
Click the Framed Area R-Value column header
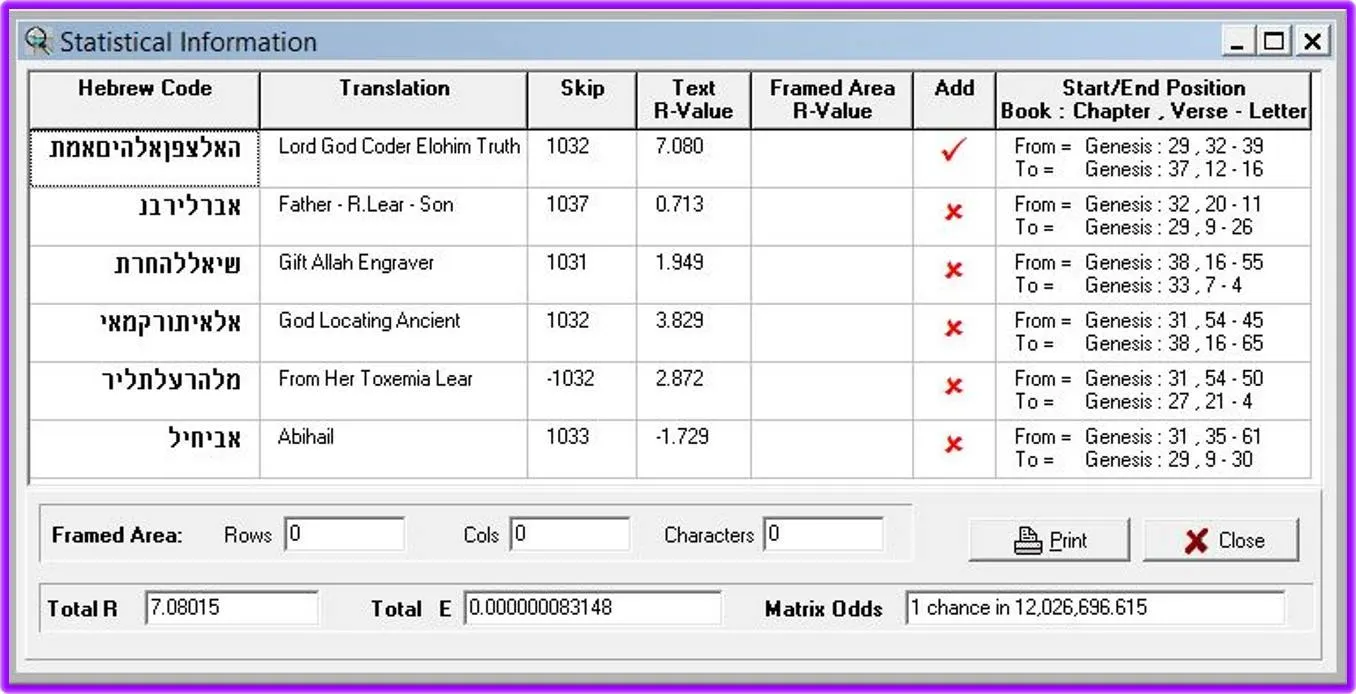pos(832,100)
